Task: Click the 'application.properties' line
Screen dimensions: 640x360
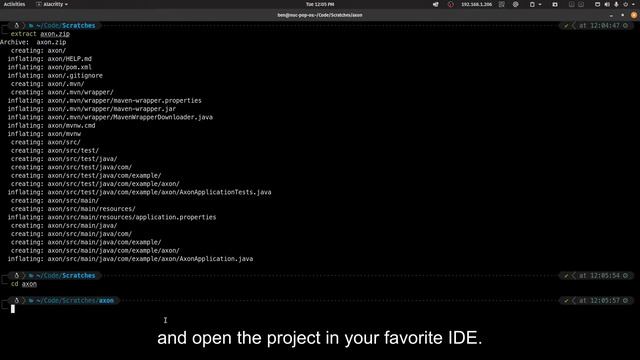Action: click(x=112, y=217)
